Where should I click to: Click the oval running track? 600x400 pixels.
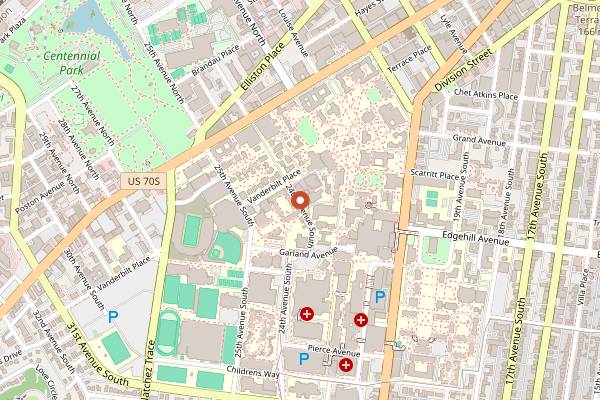[167, 332]
